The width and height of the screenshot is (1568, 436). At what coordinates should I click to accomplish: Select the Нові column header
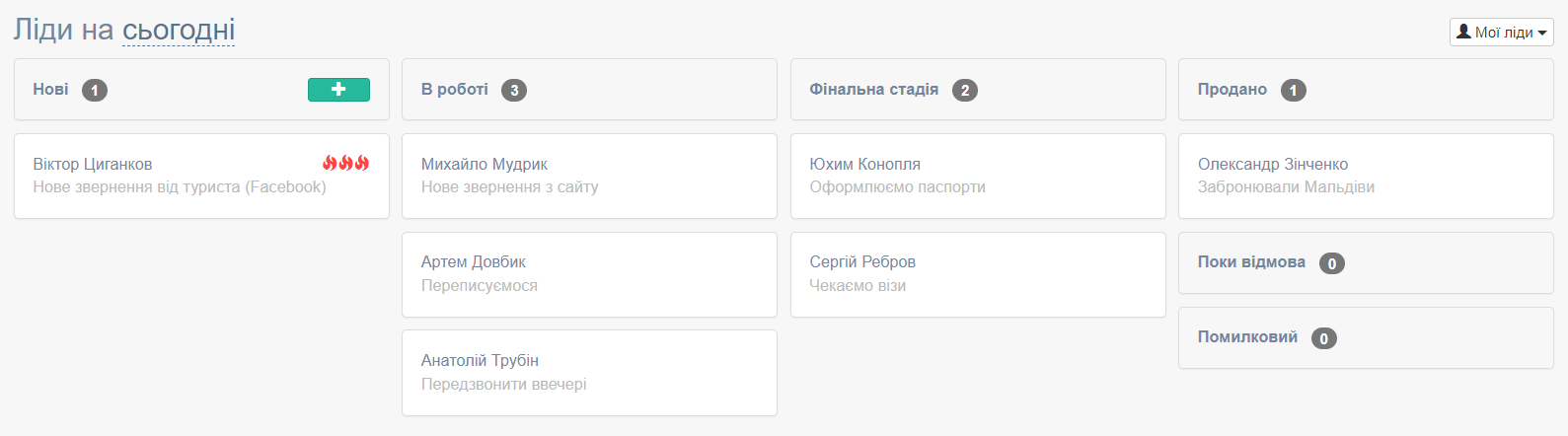(x=201, y=90)
